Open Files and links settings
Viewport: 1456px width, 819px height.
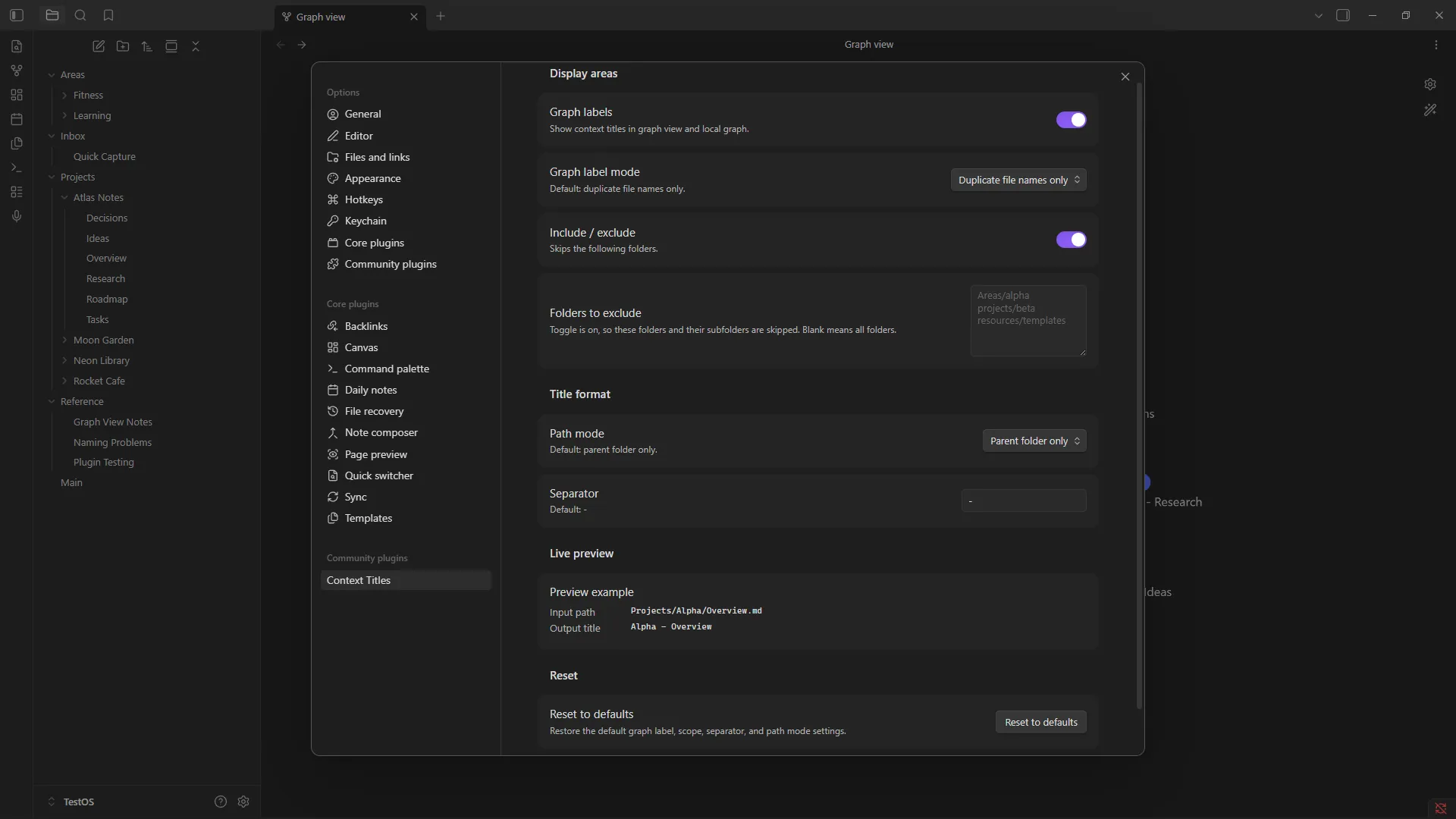click(x=406, y=157)
